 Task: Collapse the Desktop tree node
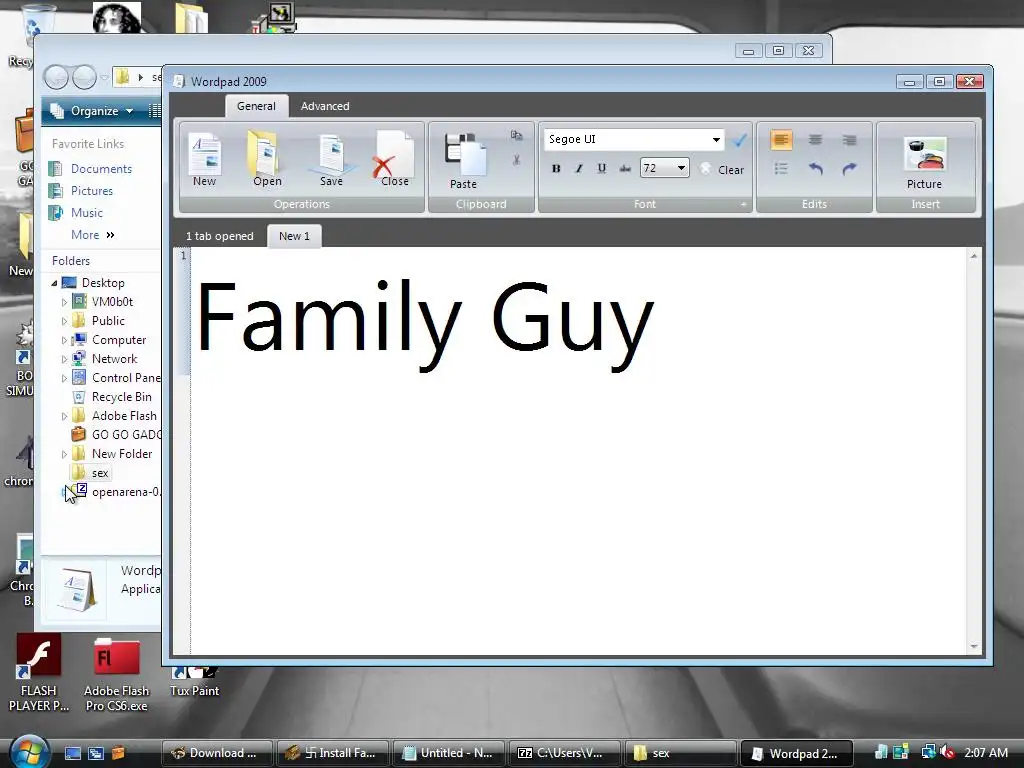54,283
